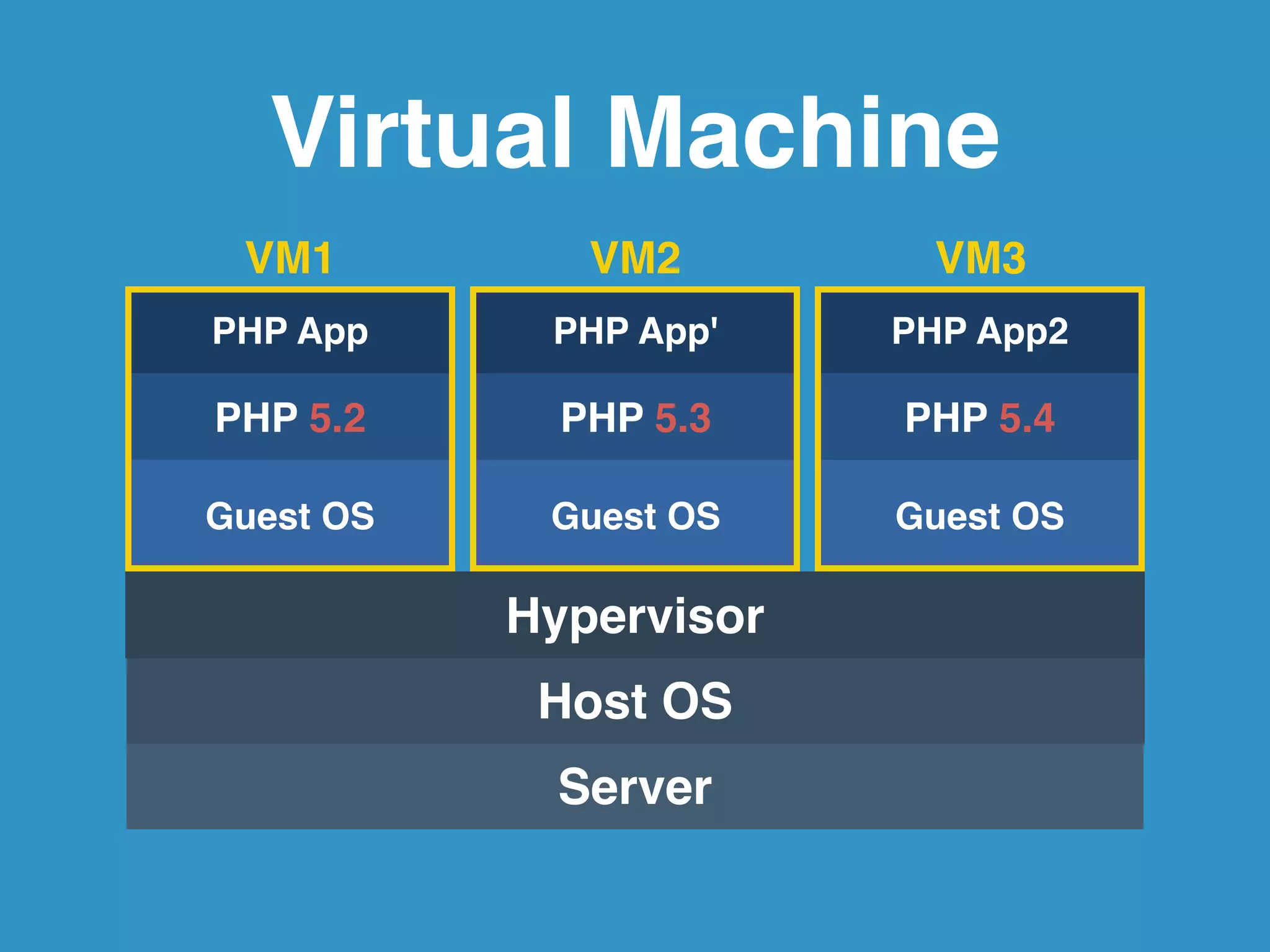The image size is (1270, 952).
Task: Select the PHP 5.4 layer
Action: [x=980, y=416]
